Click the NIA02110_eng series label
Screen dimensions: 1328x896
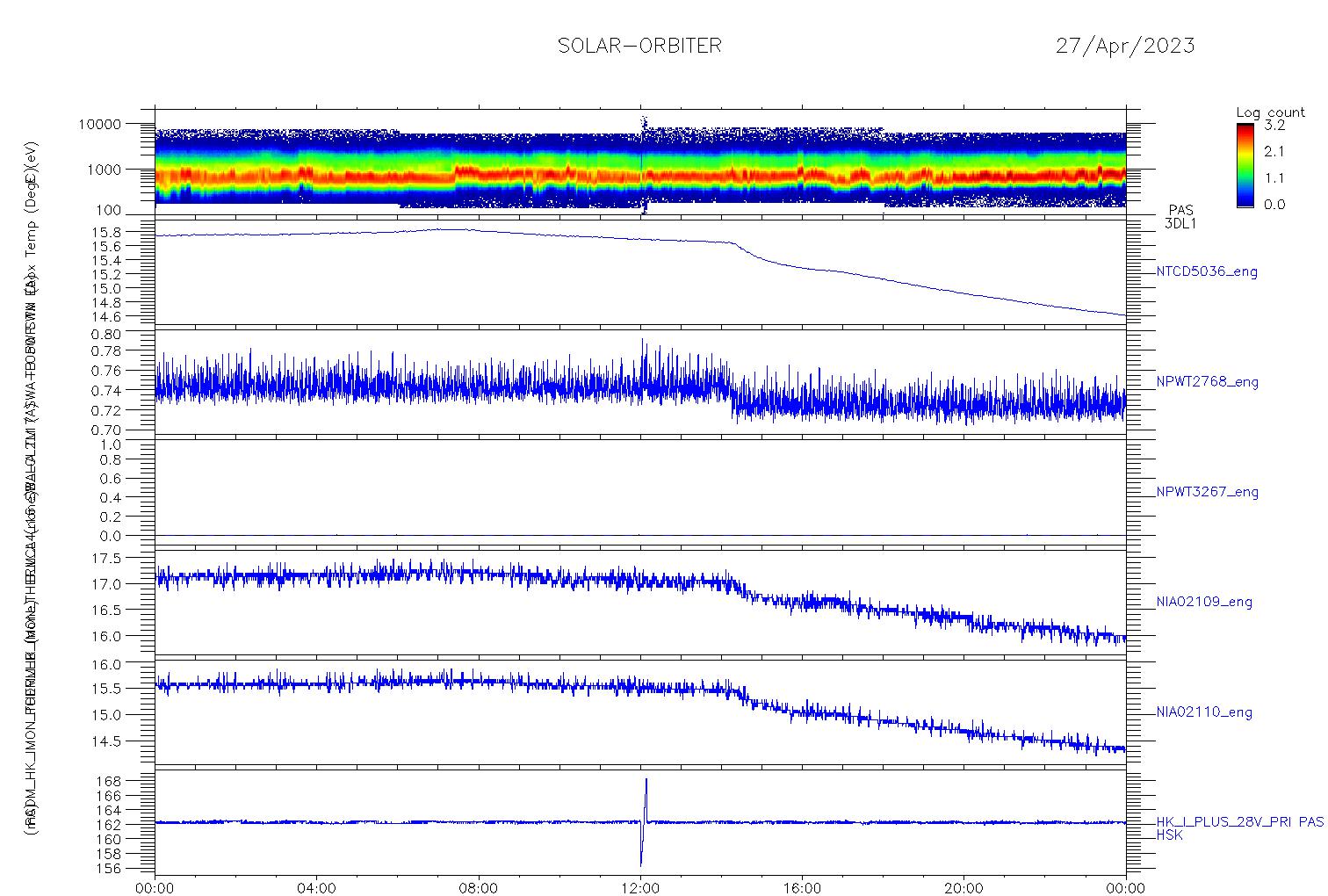[1204, 712]
